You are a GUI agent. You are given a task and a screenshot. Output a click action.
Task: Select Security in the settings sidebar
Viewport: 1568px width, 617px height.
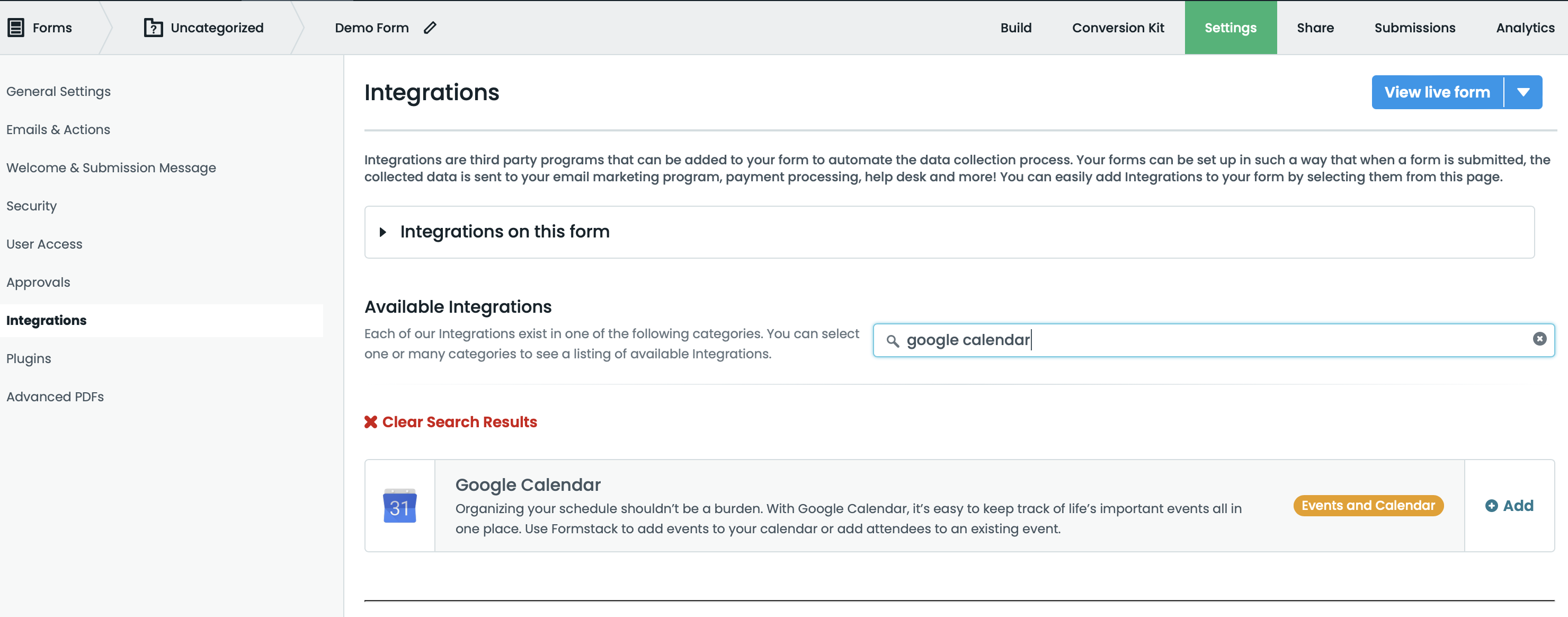(x=32, y=206)
